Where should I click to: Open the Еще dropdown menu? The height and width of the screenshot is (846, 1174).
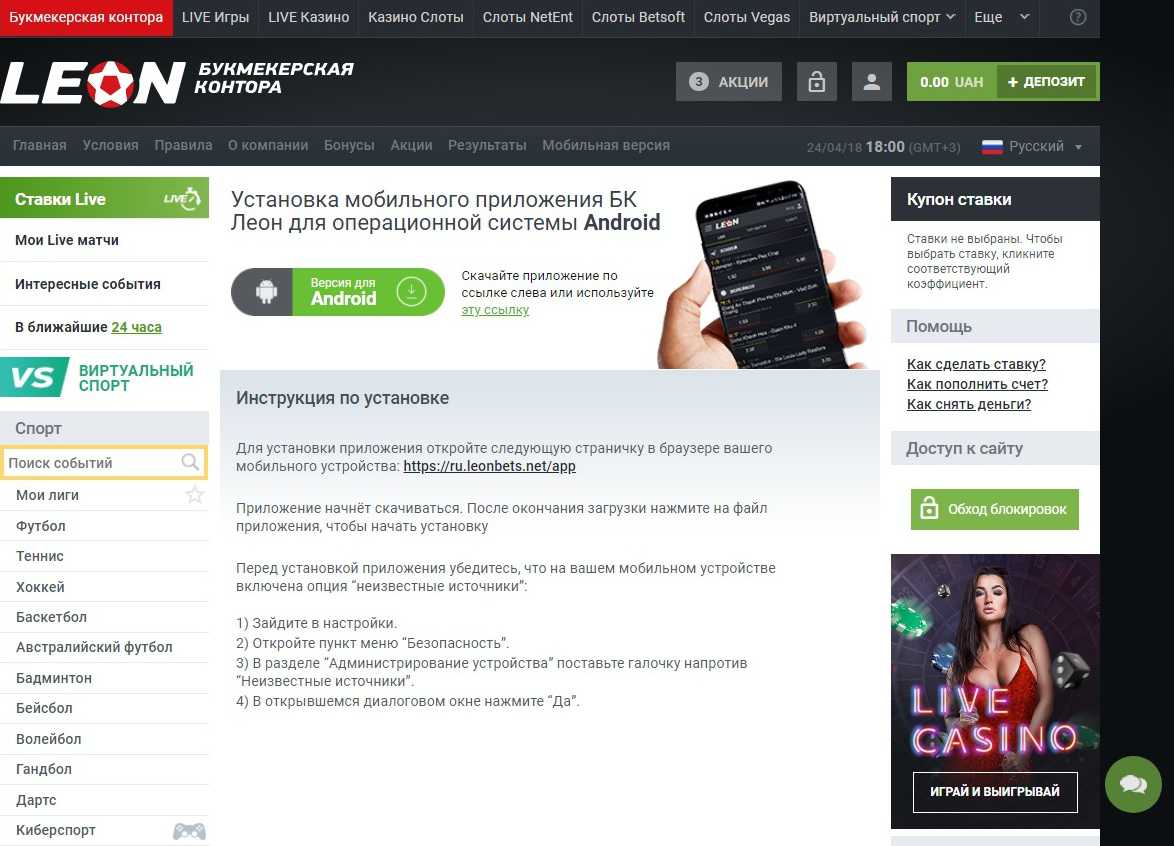[1002, 17]
